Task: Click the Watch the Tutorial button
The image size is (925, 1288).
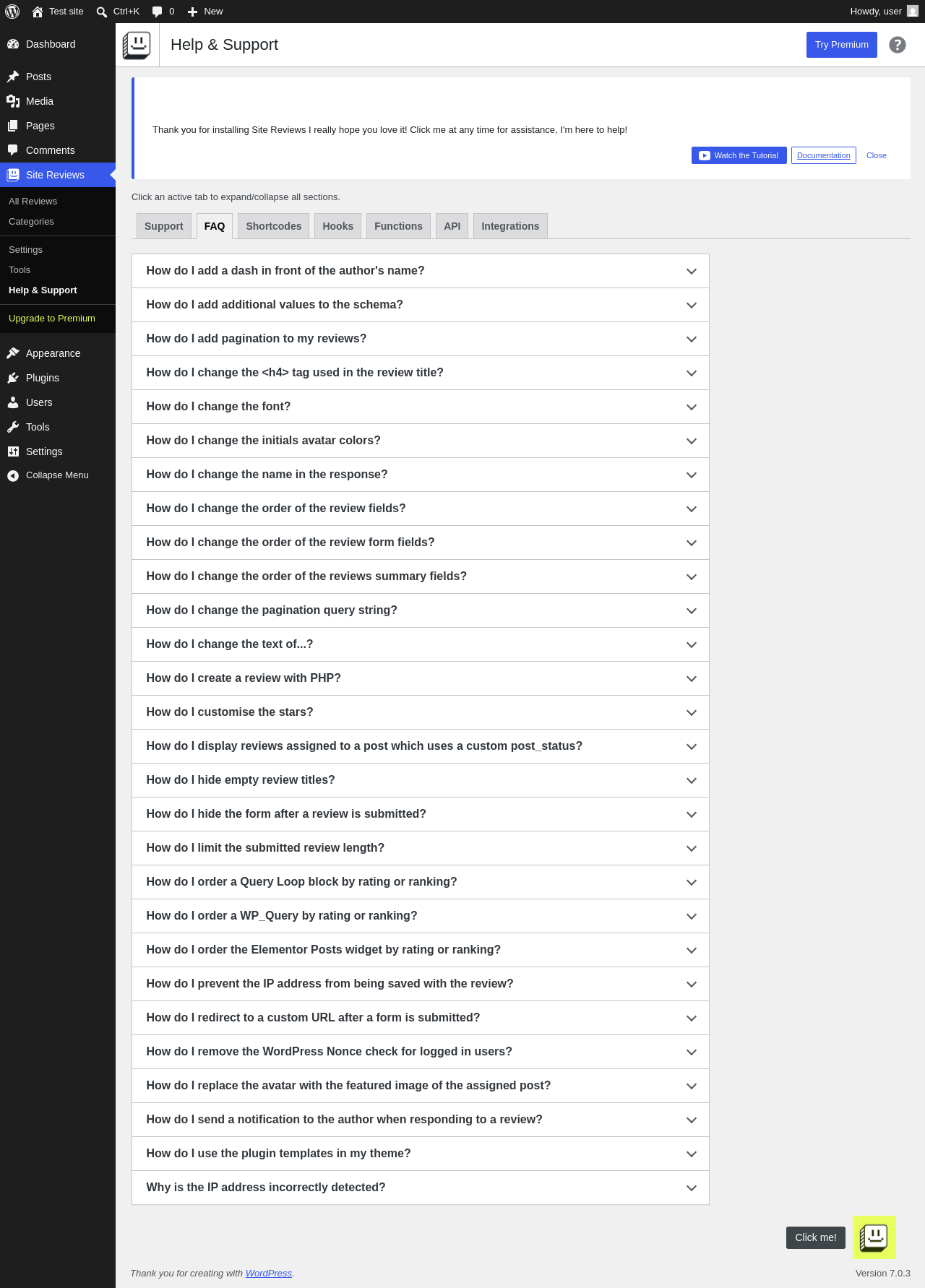Action: [739, 155]
